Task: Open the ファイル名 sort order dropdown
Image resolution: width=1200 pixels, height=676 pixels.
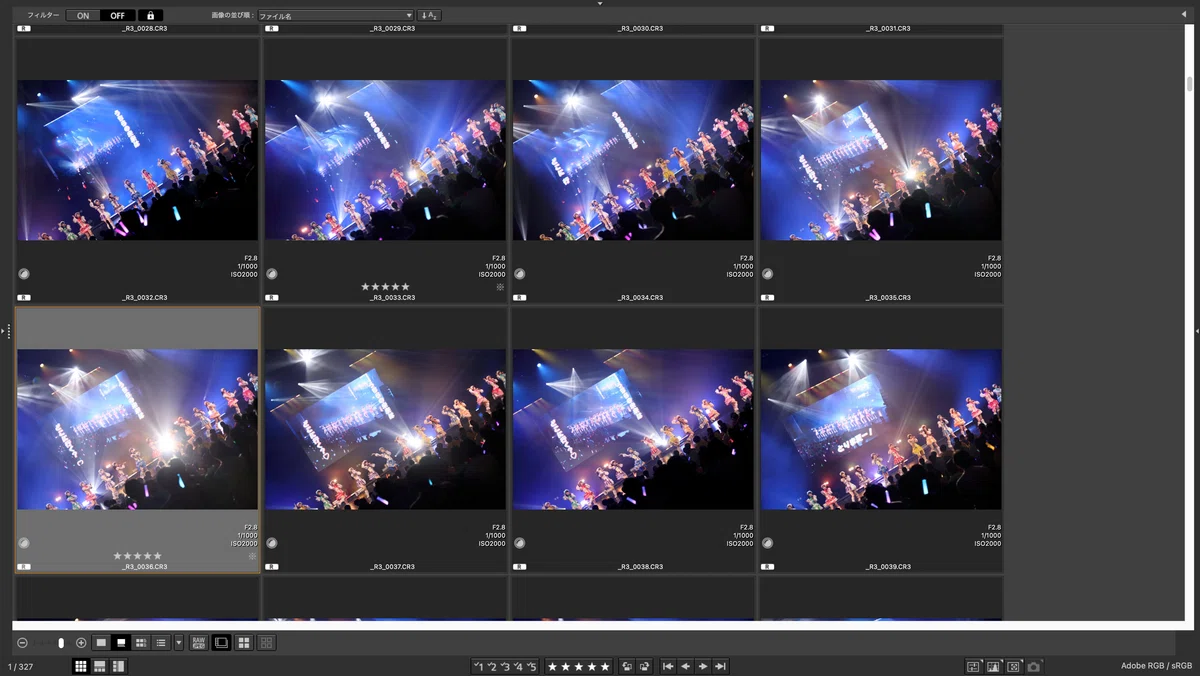Action: (335, 16)
